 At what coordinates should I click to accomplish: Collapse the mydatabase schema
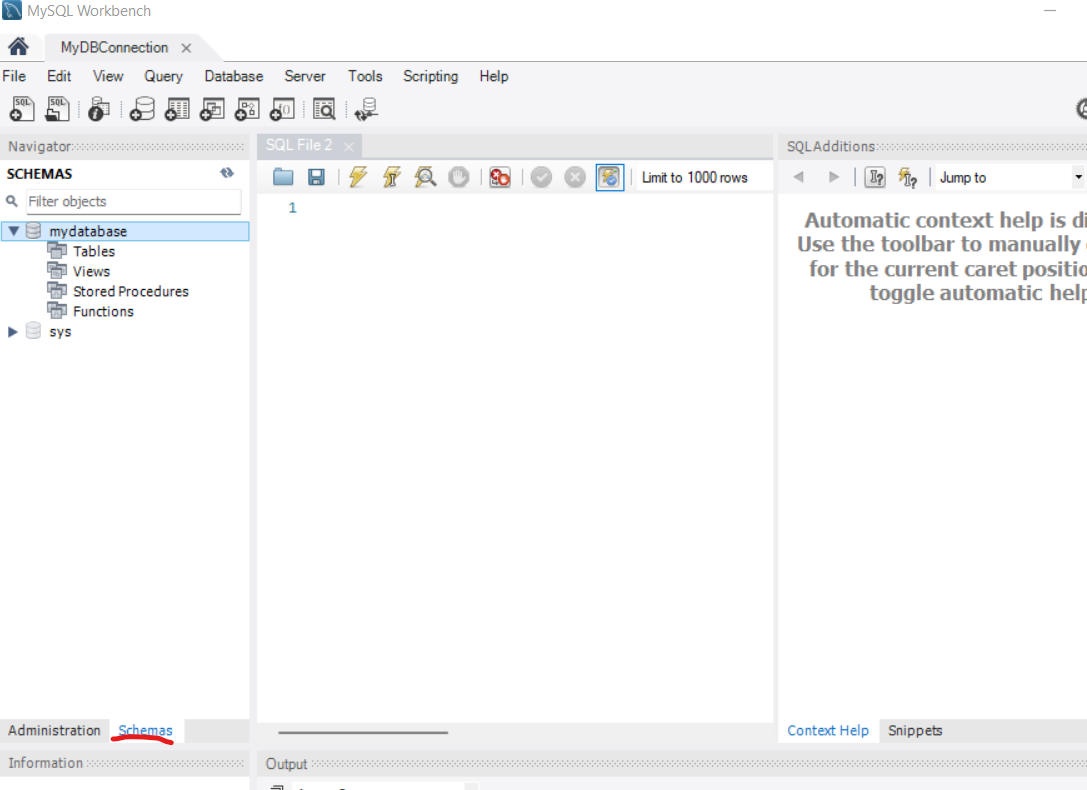tap(13, 231)
